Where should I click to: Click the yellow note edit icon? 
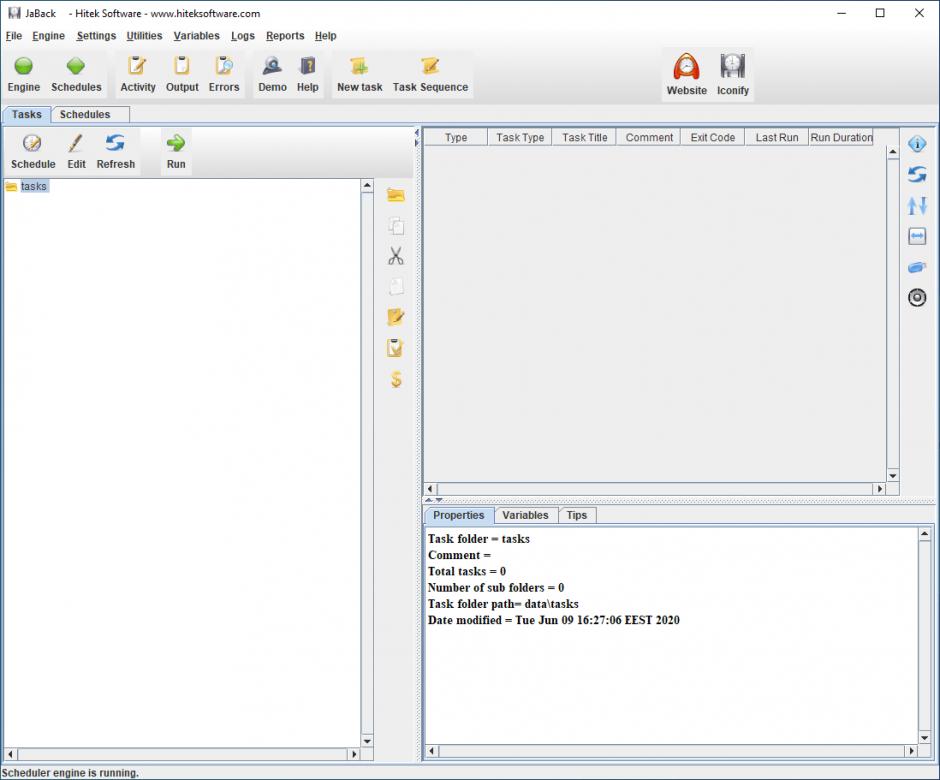point(396,317)
